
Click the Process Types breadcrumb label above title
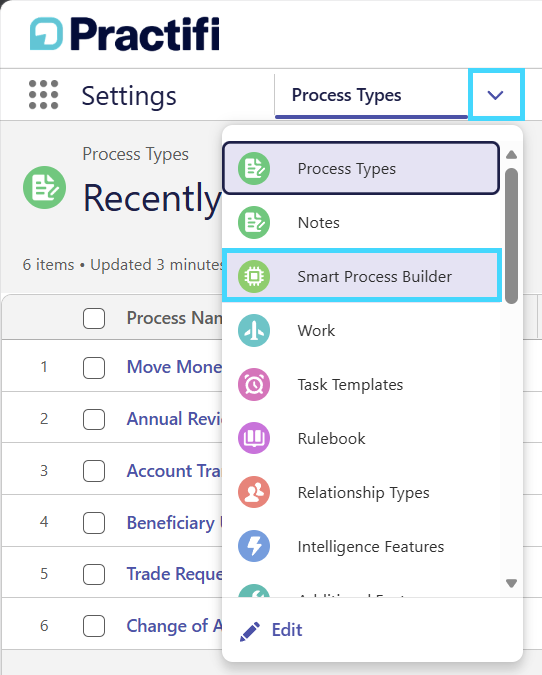coord(135,154)
